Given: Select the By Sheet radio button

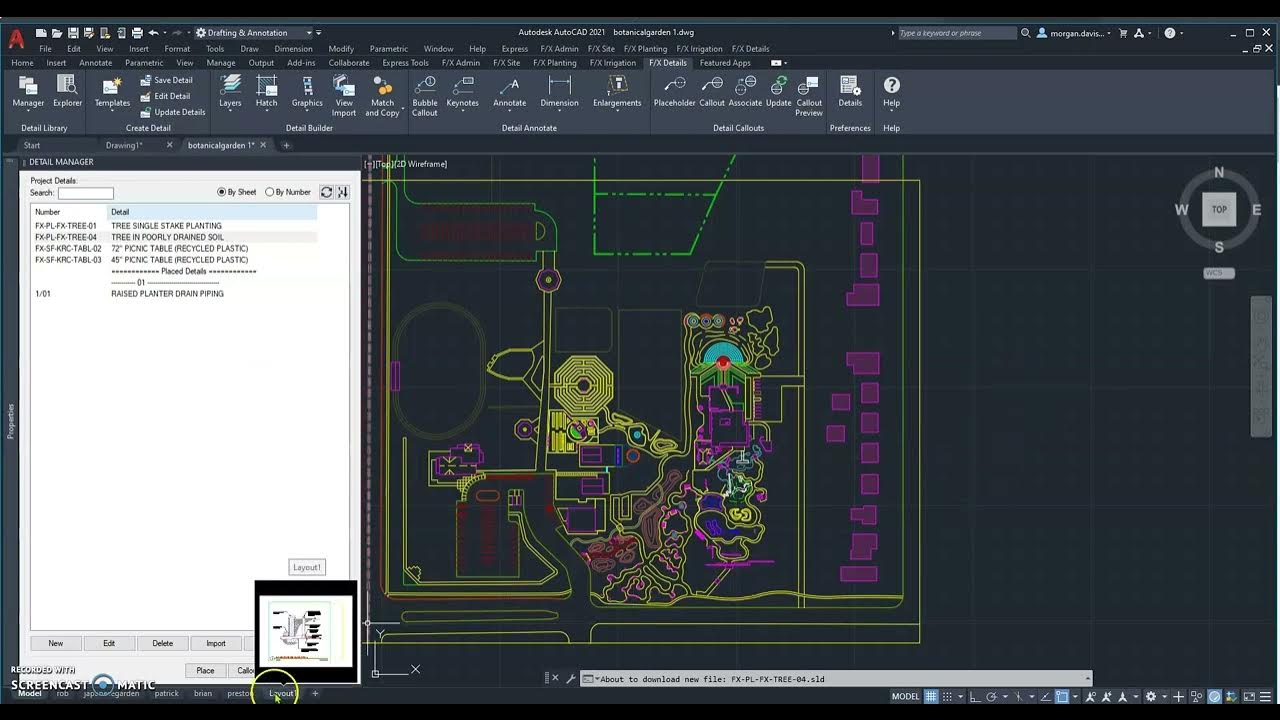Looking at the screenshot, I should click(x=236, y=192).
